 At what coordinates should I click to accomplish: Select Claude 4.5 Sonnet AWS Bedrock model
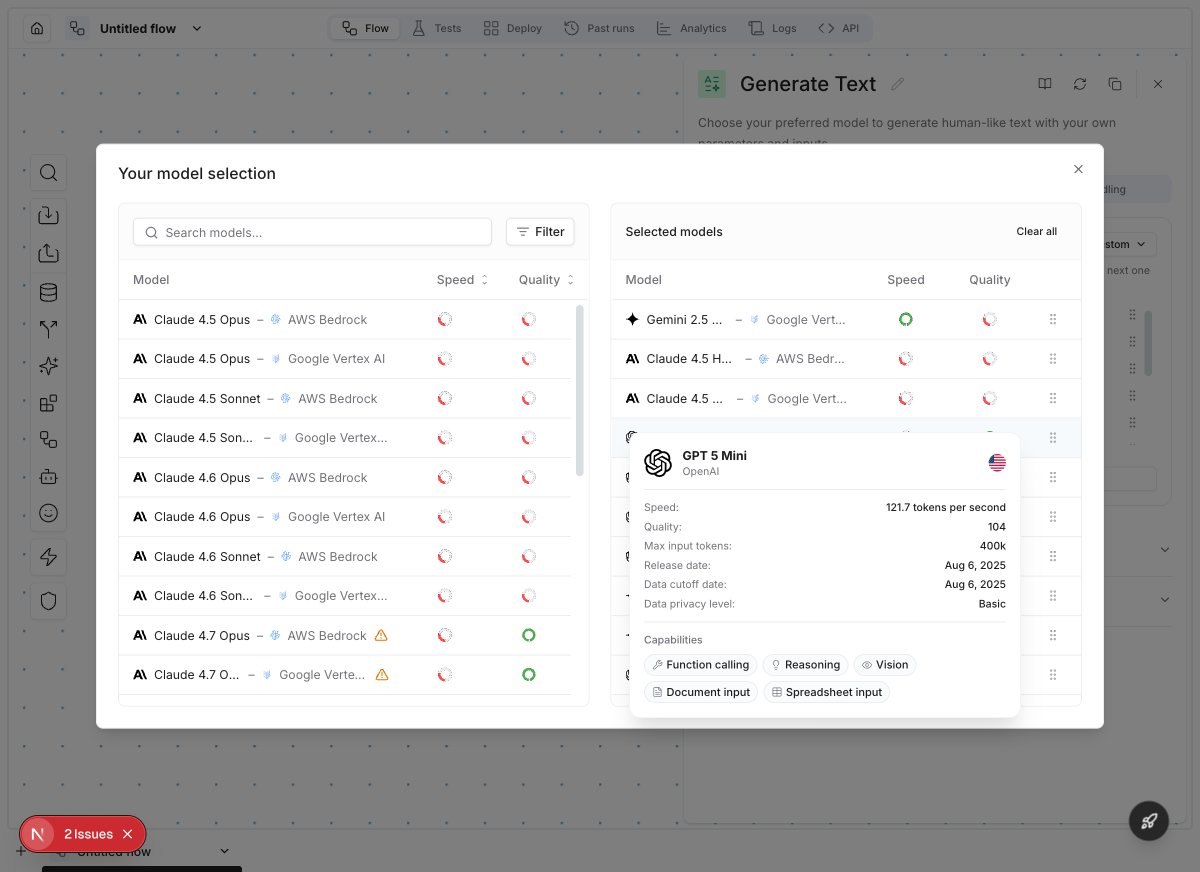click(x=345, y=398)
